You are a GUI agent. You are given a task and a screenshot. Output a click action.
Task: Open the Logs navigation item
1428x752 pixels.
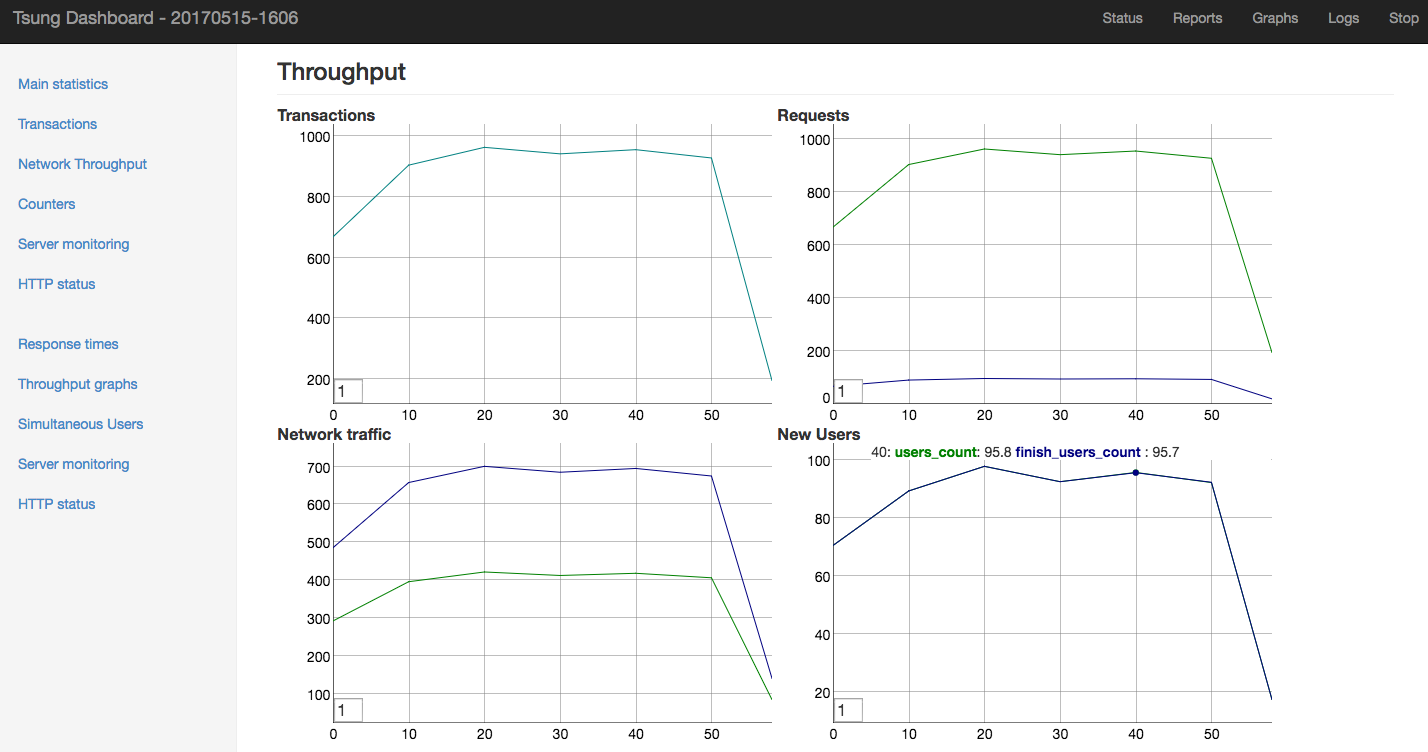pyautogui.click(x=1343, y=18)
